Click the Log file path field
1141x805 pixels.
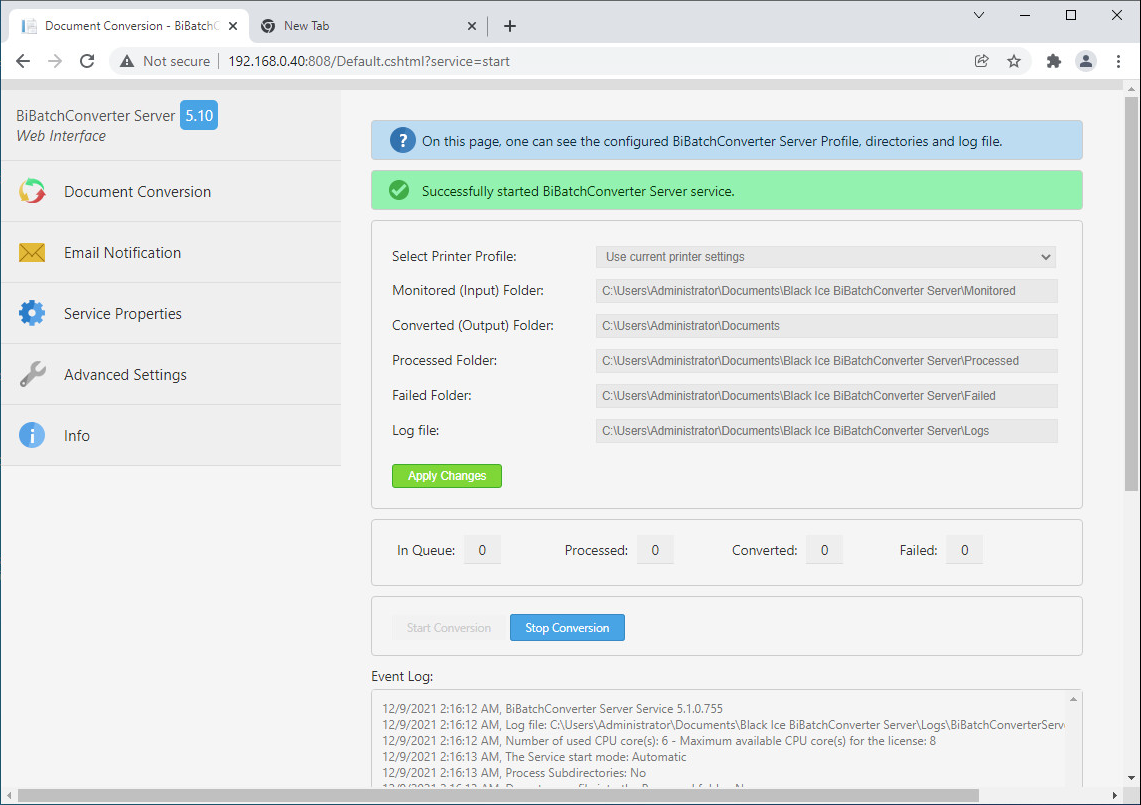tap(826, 431)
